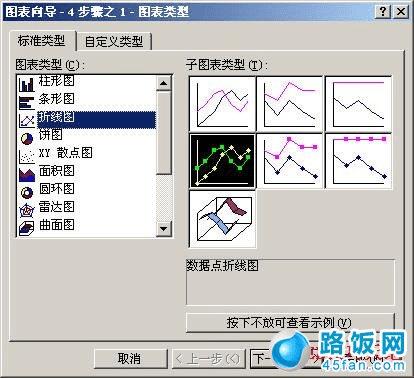The width and height of the screenshot is (414, 378).
Task: Click chart type list scroll-down arrow
Action: click(164, 229)
